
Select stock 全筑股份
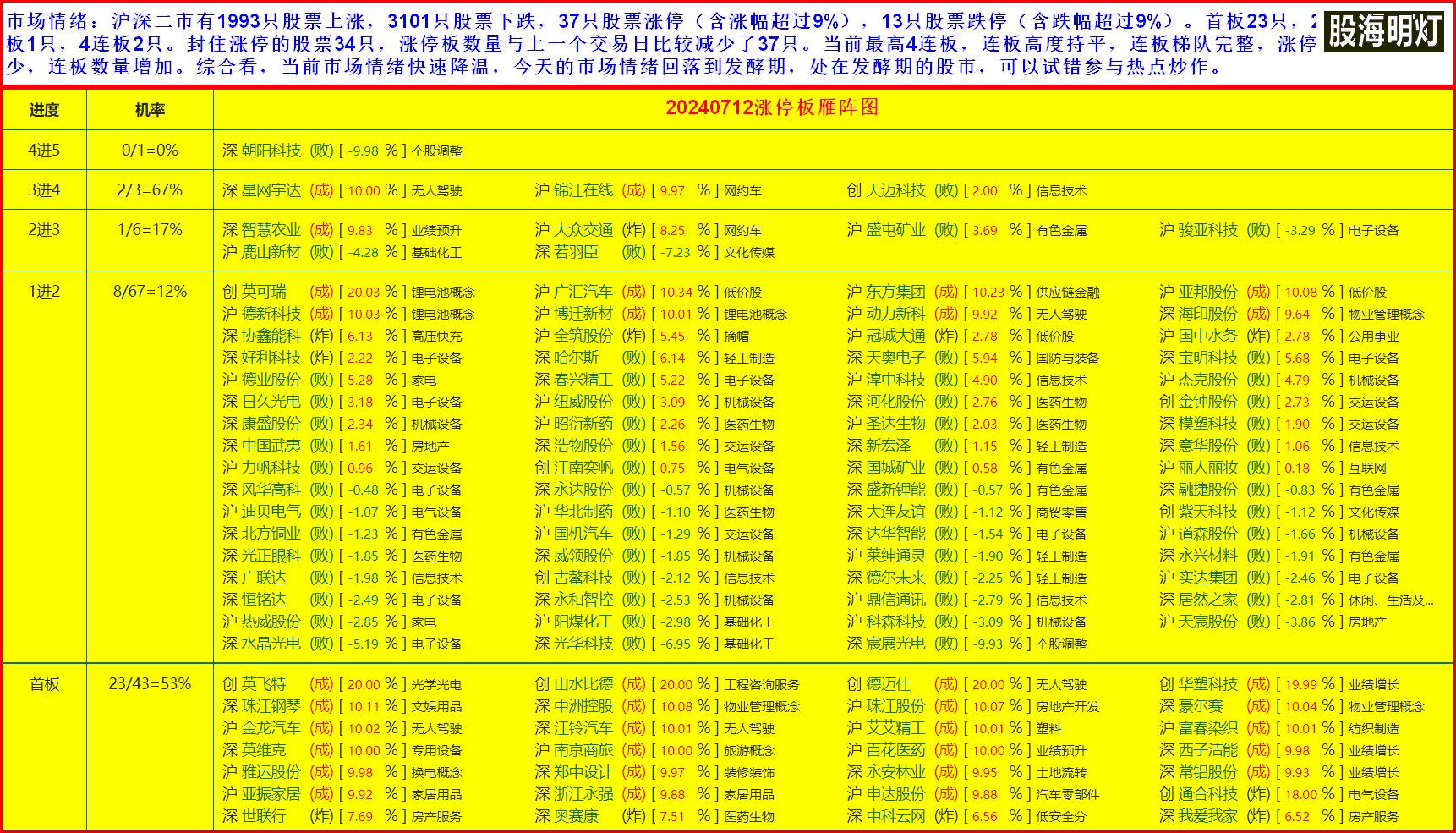583,336
